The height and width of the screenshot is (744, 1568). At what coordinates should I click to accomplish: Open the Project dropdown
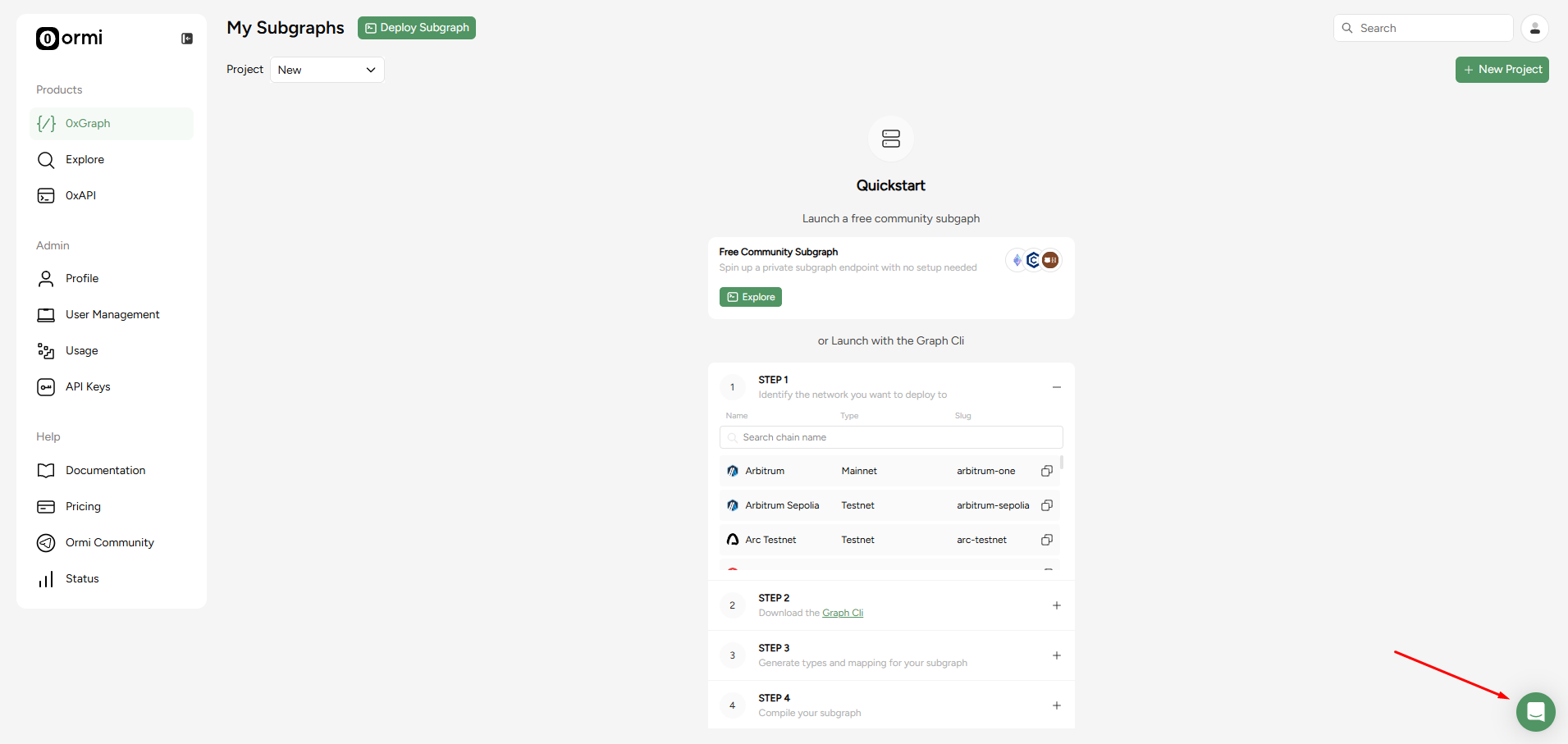[327, 70]
